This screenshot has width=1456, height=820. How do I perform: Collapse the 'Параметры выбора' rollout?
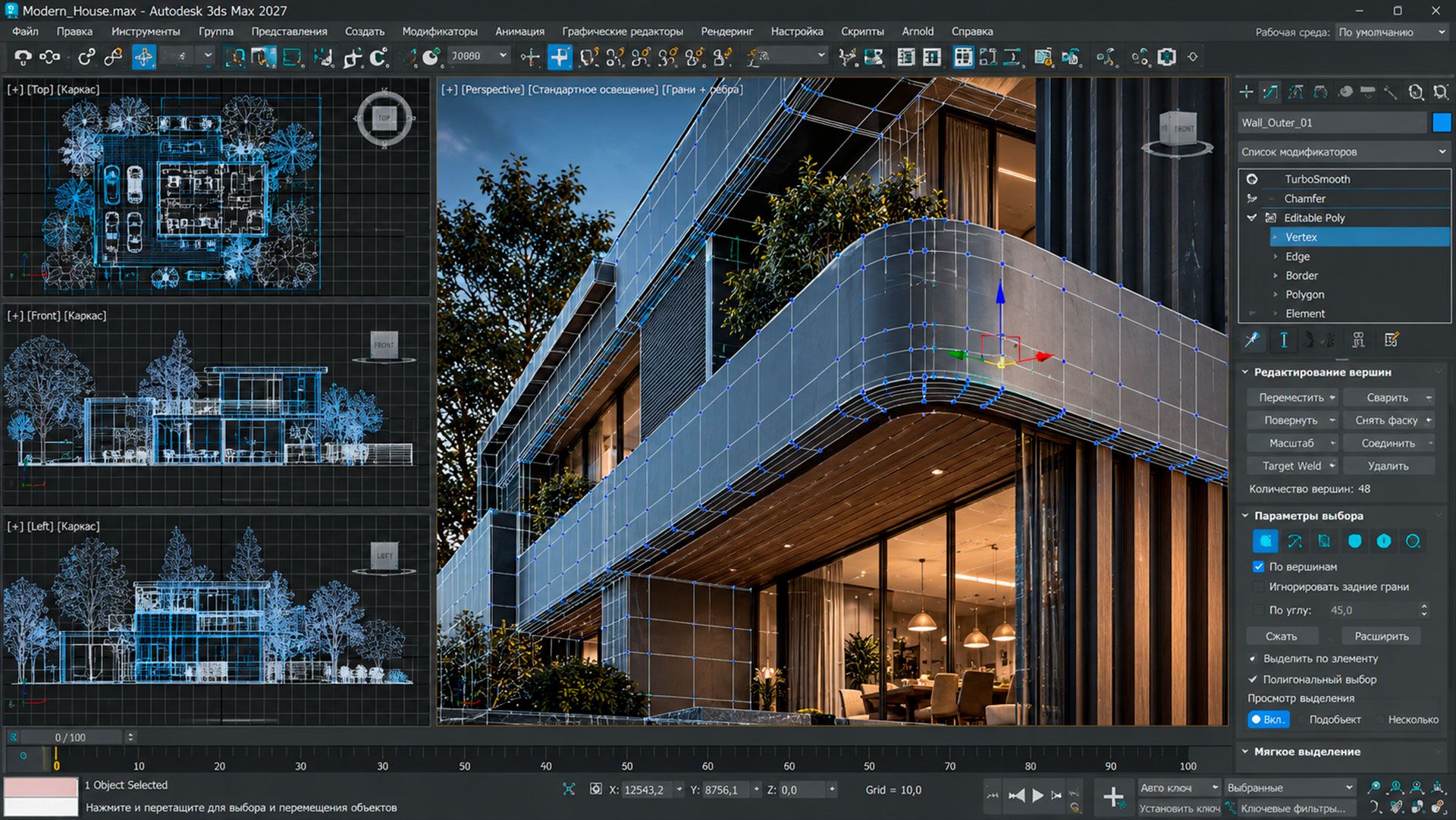pyautogui.click(x=1245, y=516)
